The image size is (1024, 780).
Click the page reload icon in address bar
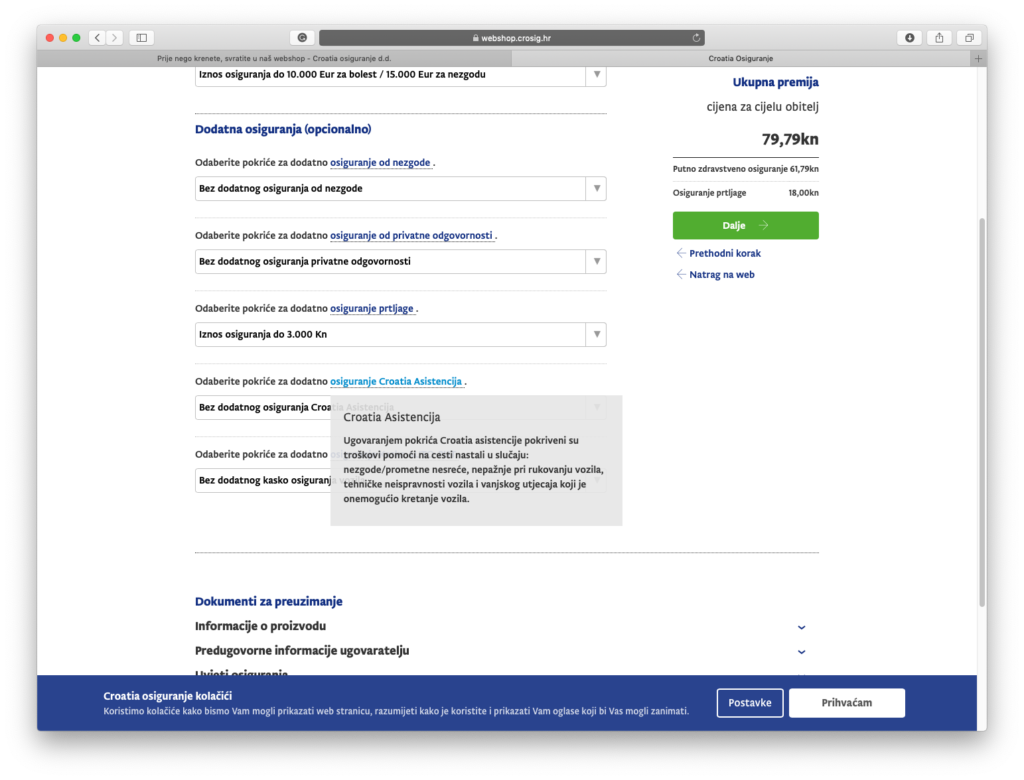696,38
